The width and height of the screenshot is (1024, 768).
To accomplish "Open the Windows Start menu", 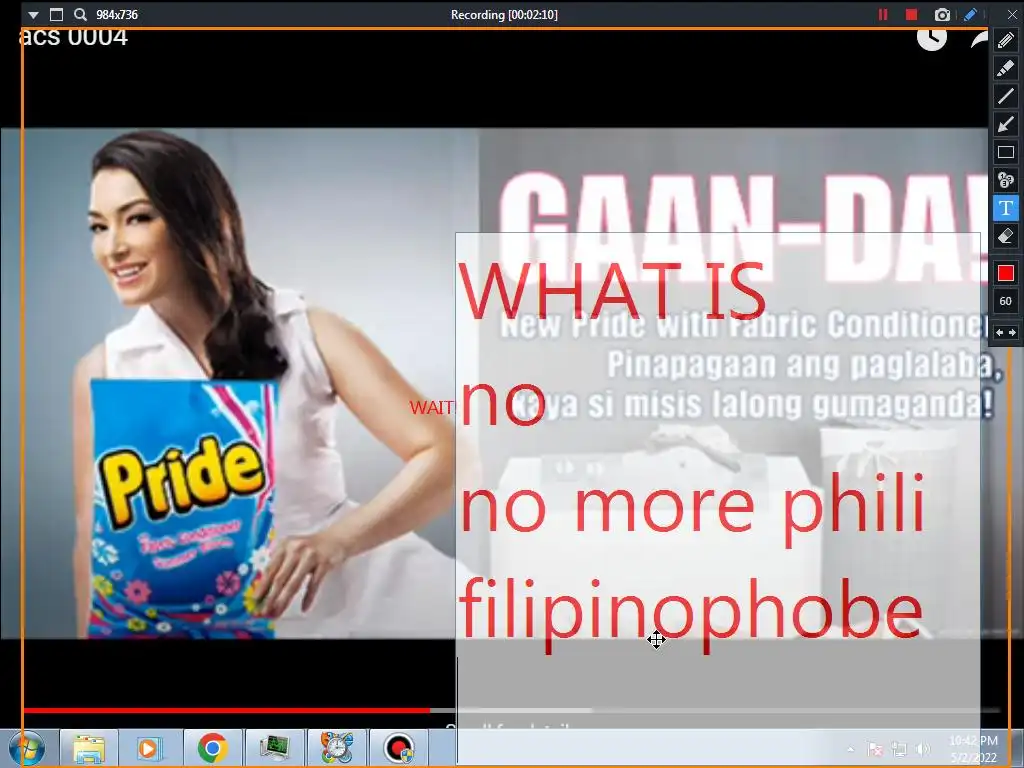I will coord(27,748).
